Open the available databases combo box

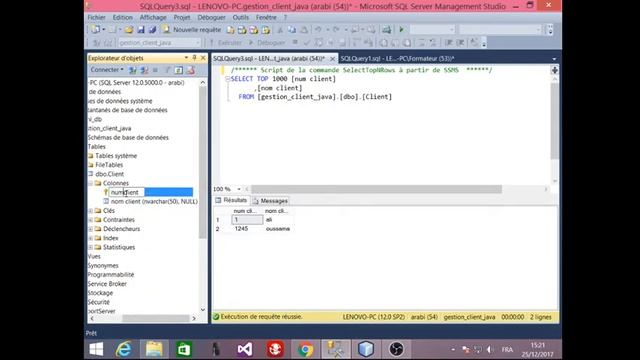coord(160,43)
